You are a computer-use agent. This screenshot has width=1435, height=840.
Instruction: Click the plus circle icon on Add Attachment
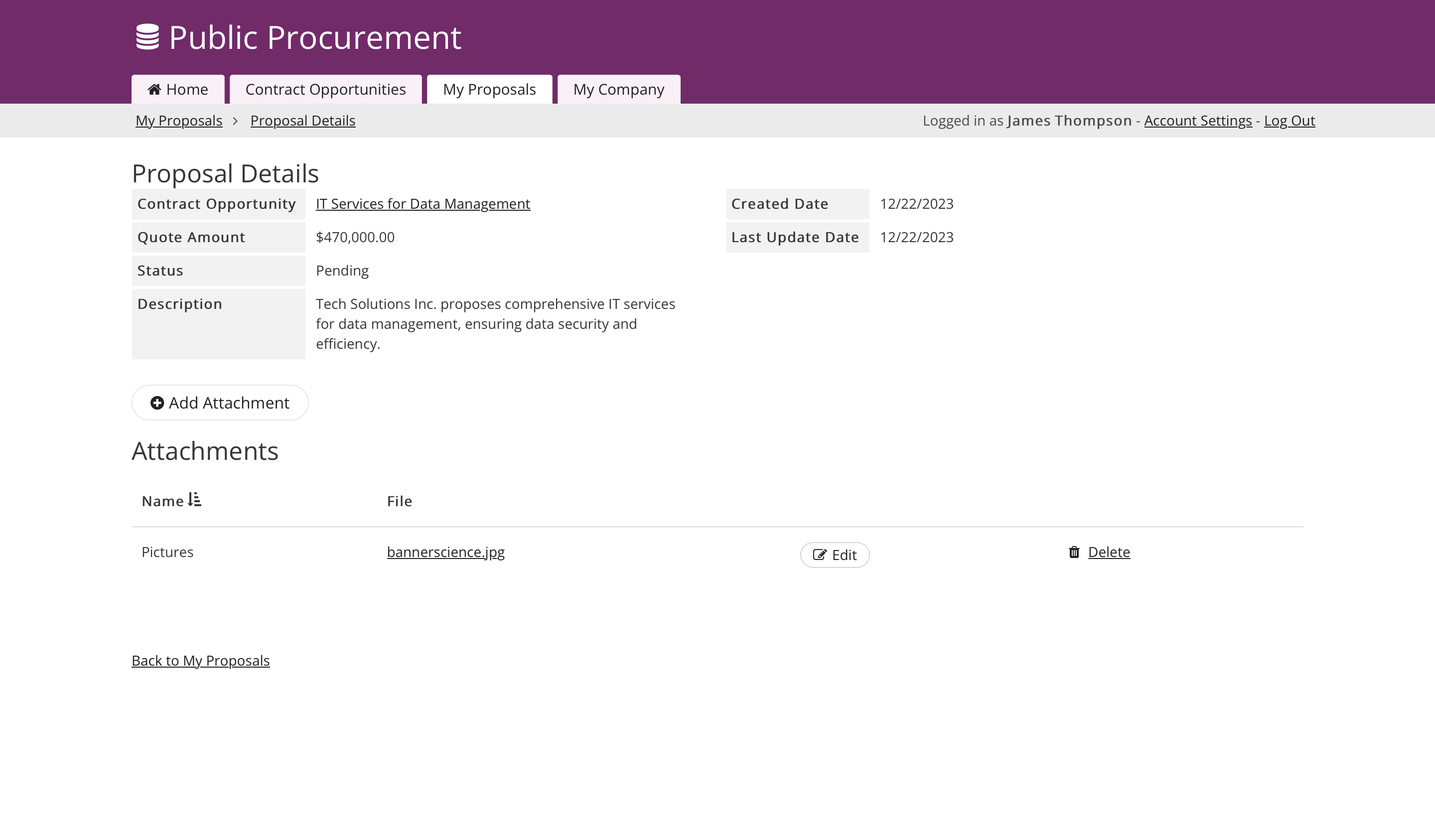(157, 403)
